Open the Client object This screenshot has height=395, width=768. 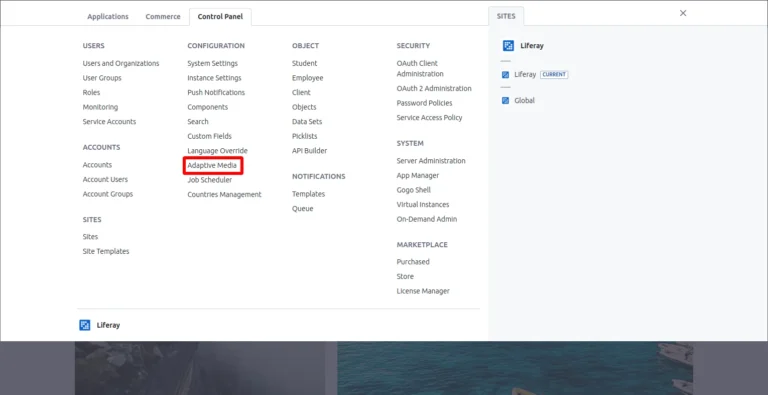point(301,93)
